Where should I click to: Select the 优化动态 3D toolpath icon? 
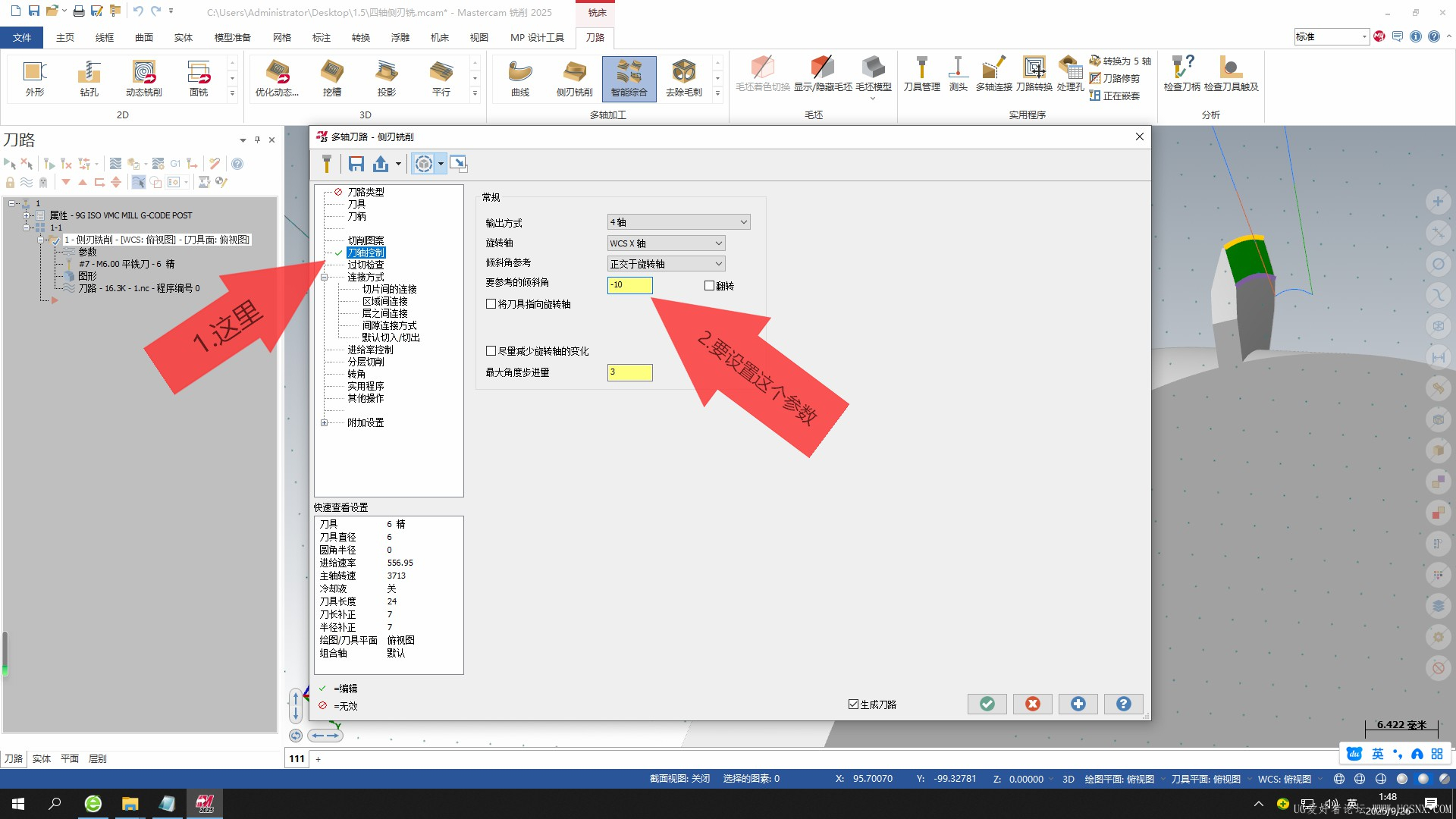277,78
